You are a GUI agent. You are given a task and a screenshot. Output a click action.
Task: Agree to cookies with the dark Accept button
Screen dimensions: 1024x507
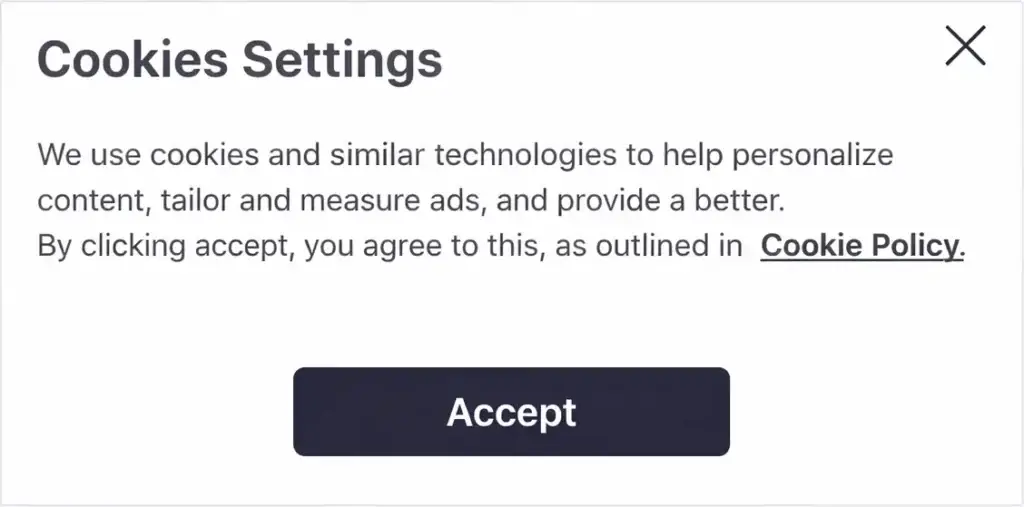[x=511, y=412]
